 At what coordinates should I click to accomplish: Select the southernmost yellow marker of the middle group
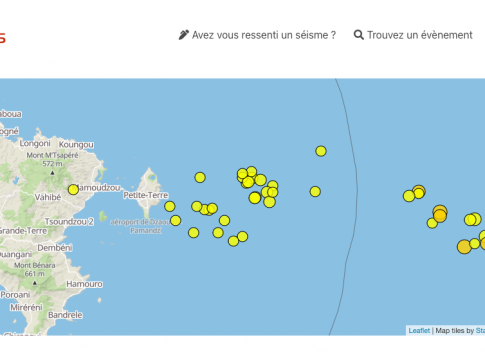click(233, 241)
